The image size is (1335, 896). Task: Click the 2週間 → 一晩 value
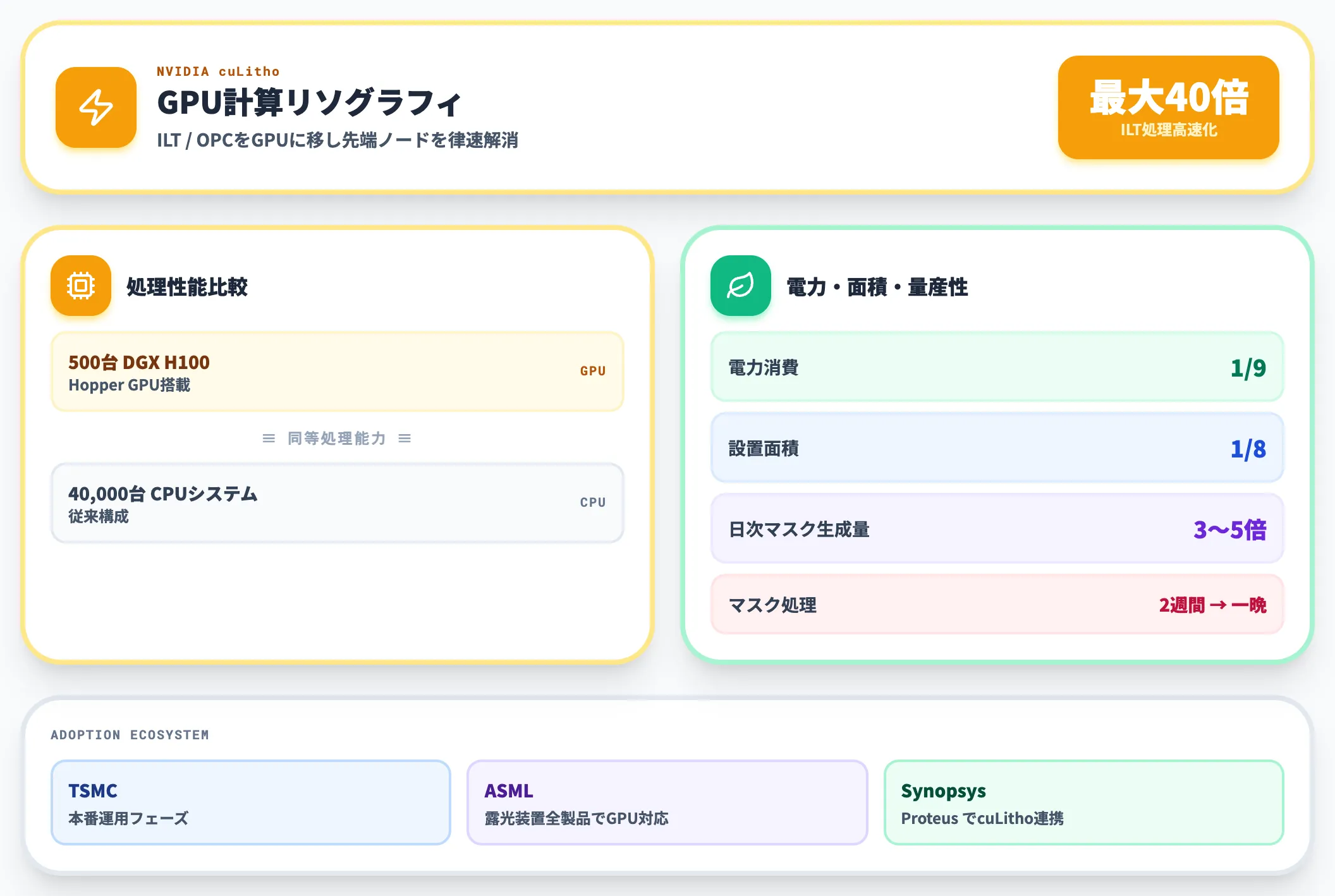pos(1213,605)
